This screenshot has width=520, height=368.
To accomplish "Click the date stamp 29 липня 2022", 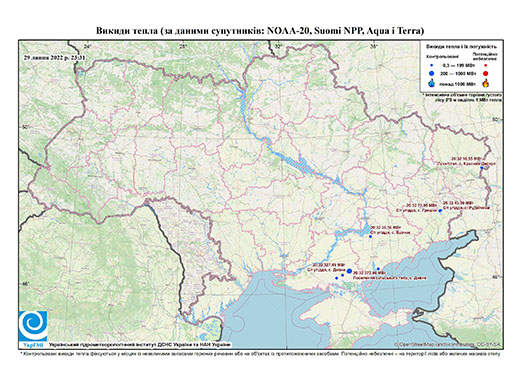I will [55, 57].
